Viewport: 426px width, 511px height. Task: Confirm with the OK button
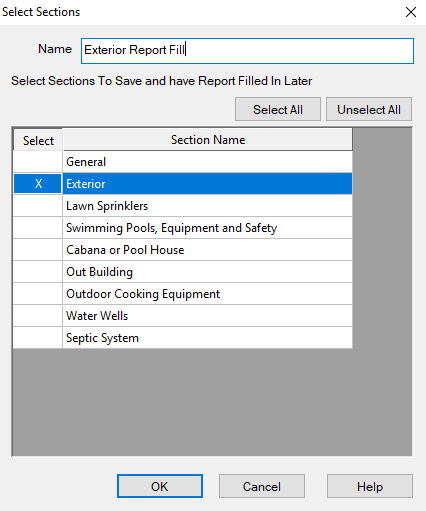tap(160, 486)
